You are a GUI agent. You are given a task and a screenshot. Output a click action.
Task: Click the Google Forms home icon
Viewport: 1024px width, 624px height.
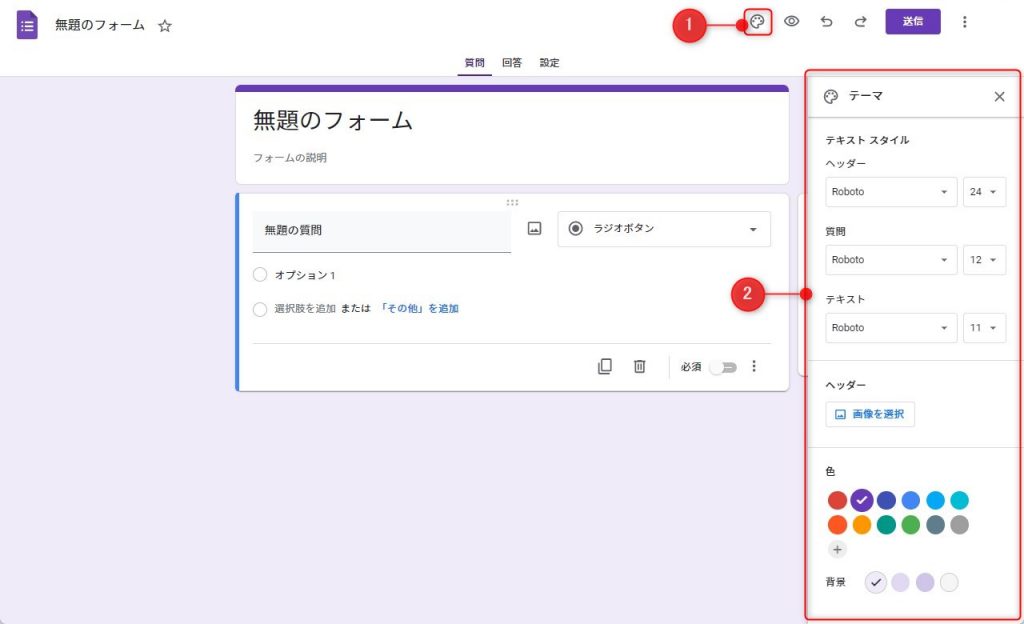pyautogui.click(x=27, y=25)
